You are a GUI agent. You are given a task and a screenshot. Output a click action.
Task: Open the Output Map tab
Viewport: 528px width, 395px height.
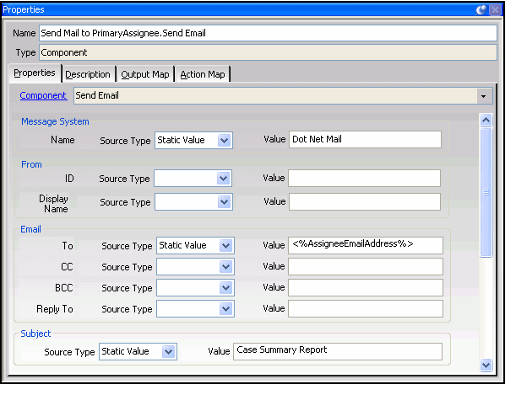click(x=145, y=74)
